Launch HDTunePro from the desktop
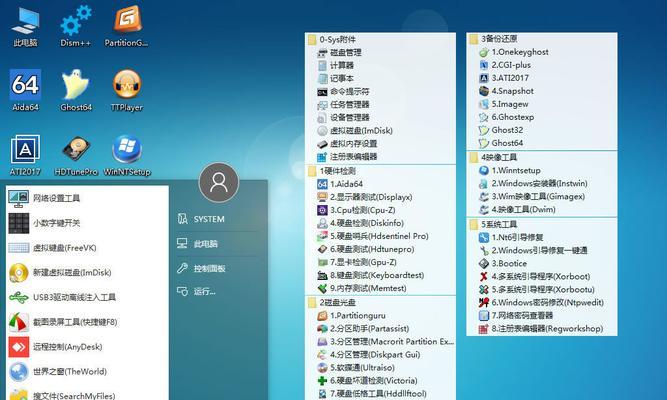Viewport: 667px width, 400px height. pyautogui.click(x=76, y=155)
